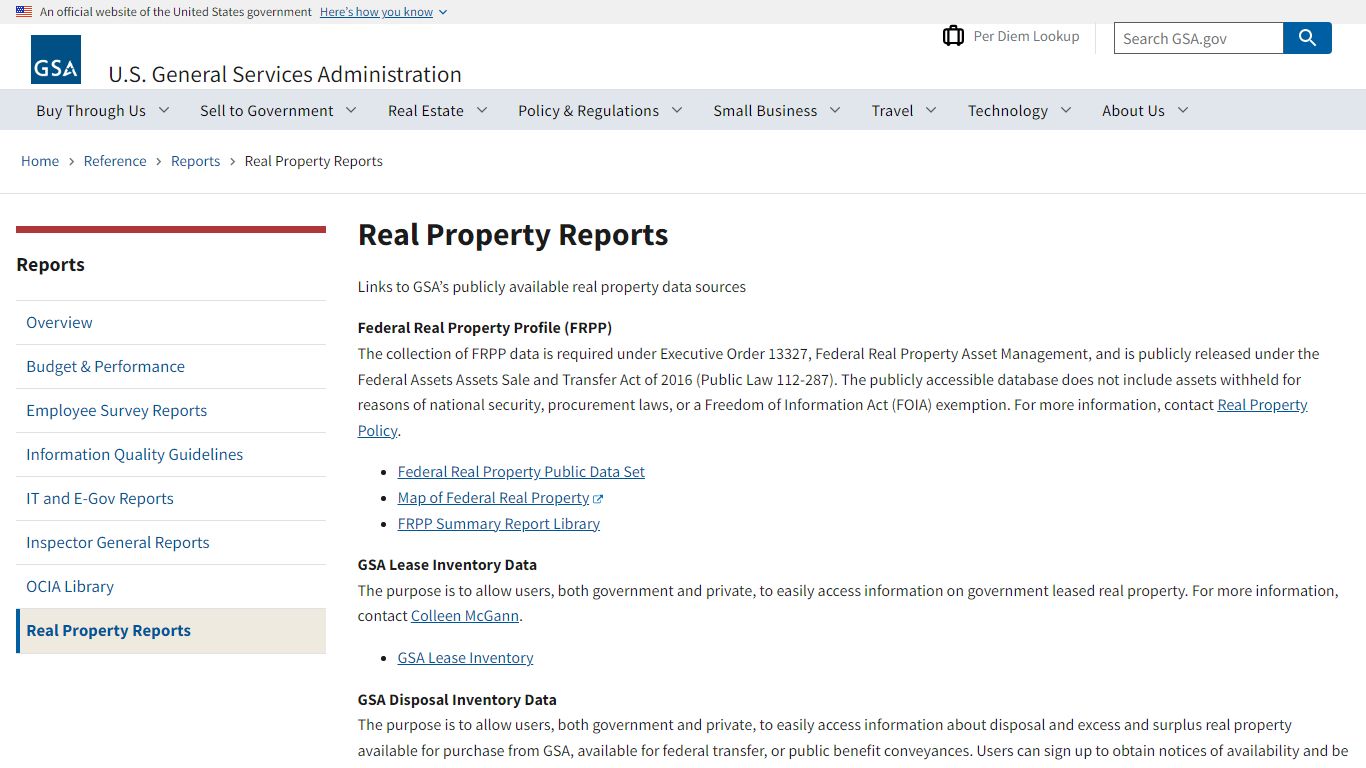Open the Sell to Government menu
Viewport: 1366px width, 768px height.
coord(278,110)
